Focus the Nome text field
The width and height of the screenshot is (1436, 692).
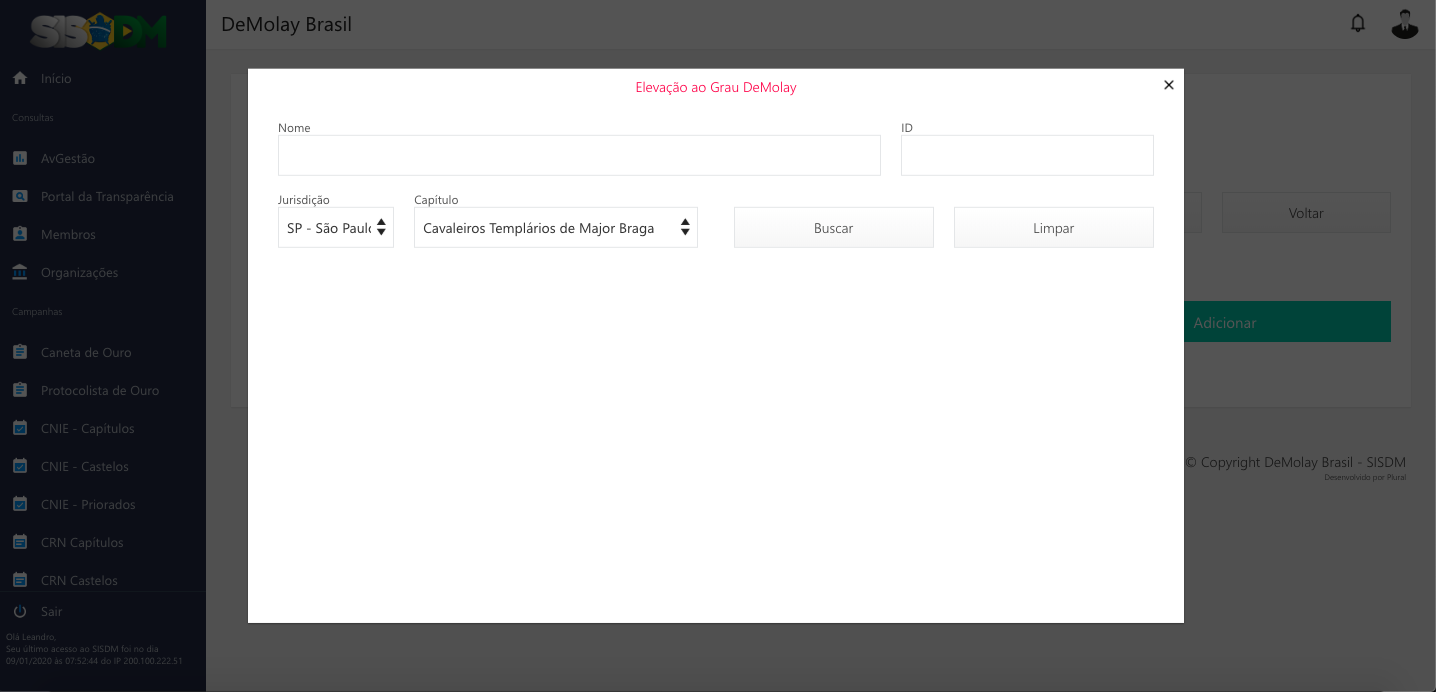[x=579, y=156]
